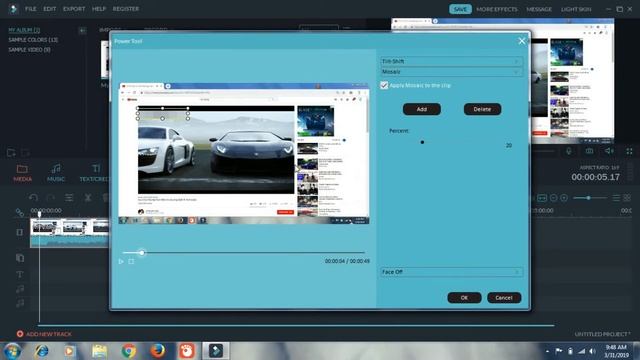Switch to Light Skin theme
Screen dimensions: 640x360
pos(576,9)
